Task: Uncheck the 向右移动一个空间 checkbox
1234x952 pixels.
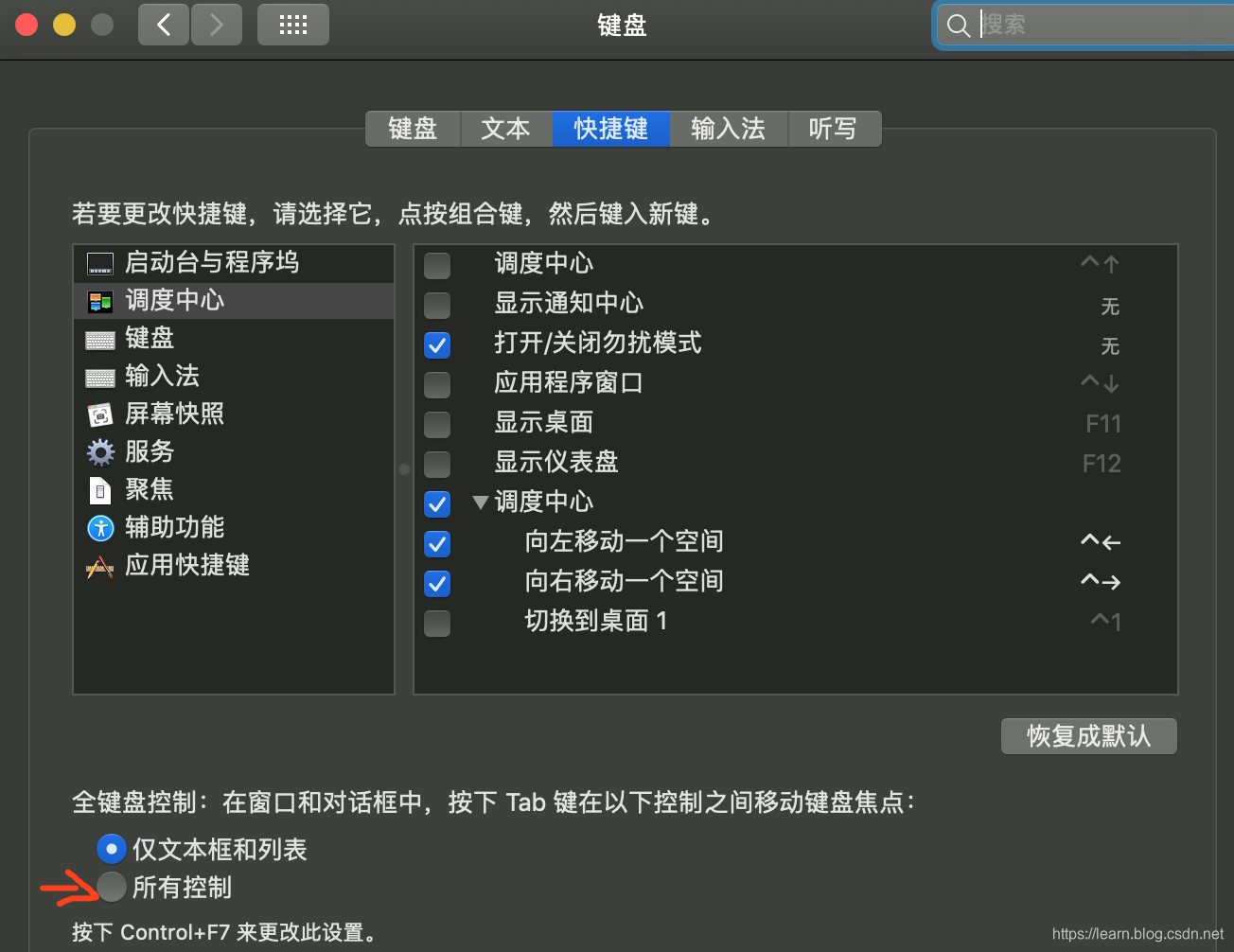Action: tap(437, 584)
